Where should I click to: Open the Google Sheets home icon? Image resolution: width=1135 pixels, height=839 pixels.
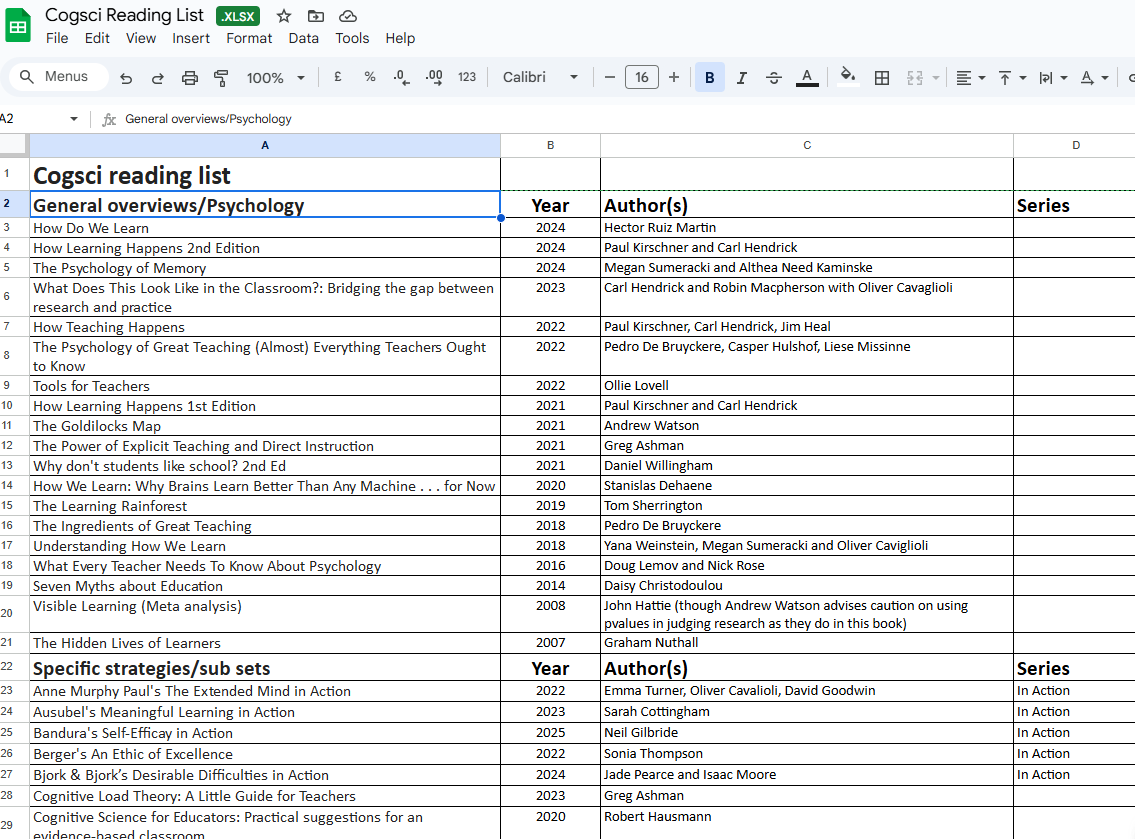pyautogui.click(x=18, y=26)
